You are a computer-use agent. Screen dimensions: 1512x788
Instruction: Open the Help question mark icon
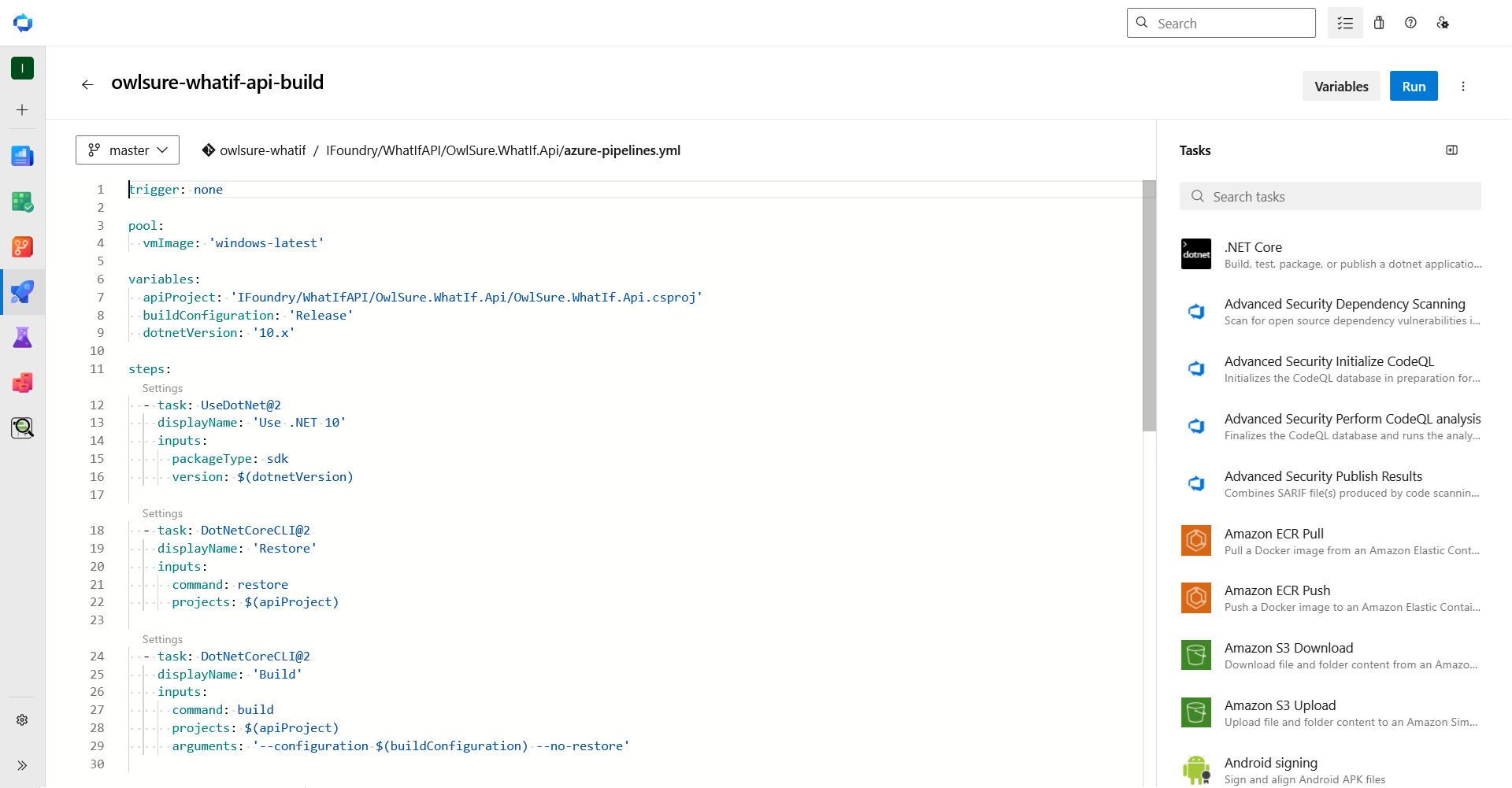coord(1410,23)
